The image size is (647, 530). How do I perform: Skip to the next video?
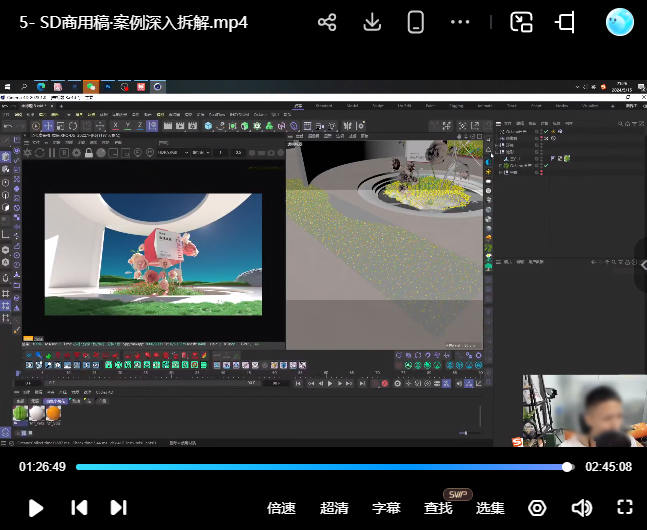coord(118,508)
